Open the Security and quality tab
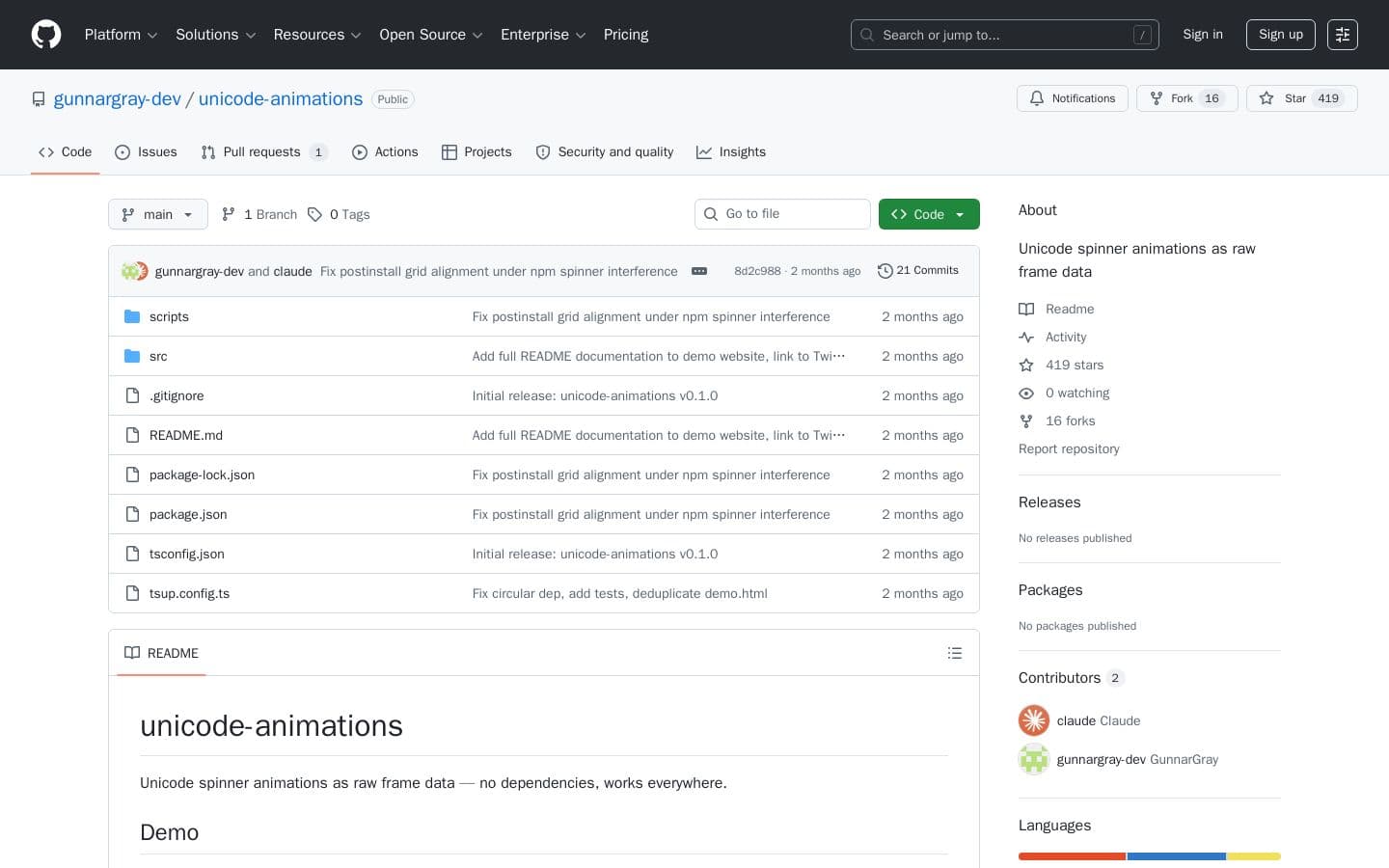1389x868 pixels. click(605, 152)
